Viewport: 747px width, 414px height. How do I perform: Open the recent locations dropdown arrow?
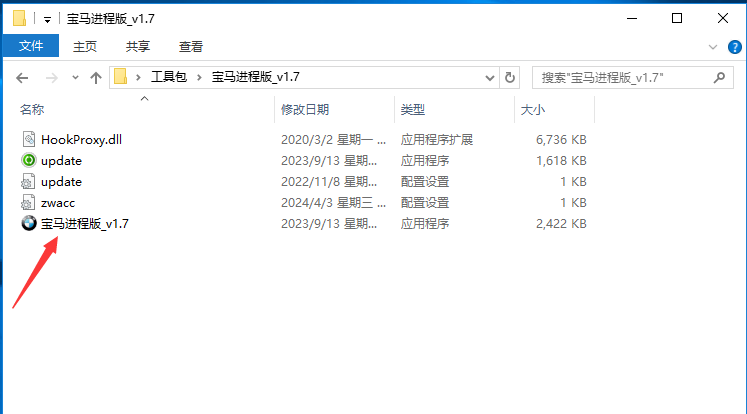click(x=75, y=78)
